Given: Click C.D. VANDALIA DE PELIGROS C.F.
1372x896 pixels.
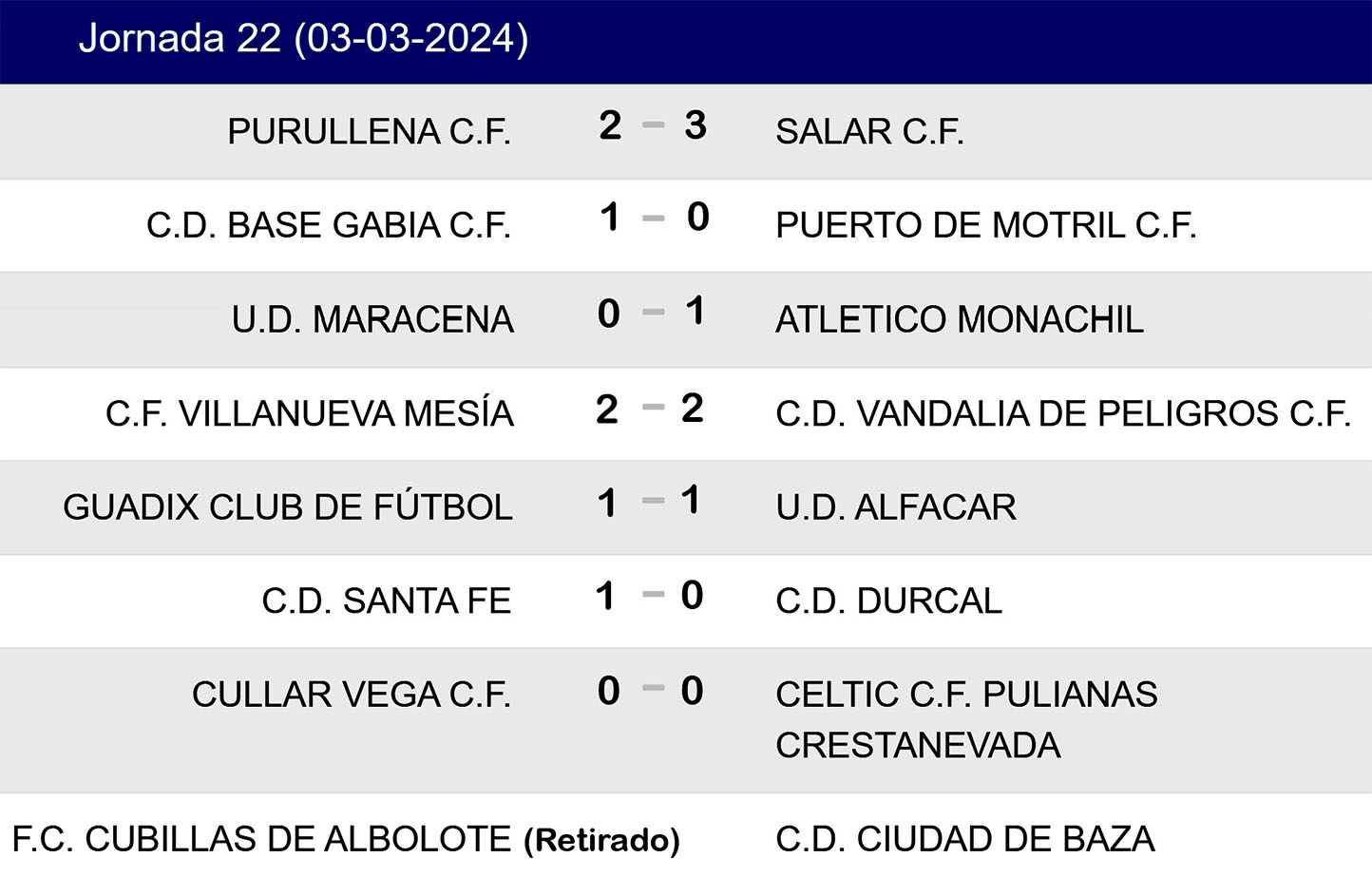Looking at the screenshot, I should click(1062, 413).
